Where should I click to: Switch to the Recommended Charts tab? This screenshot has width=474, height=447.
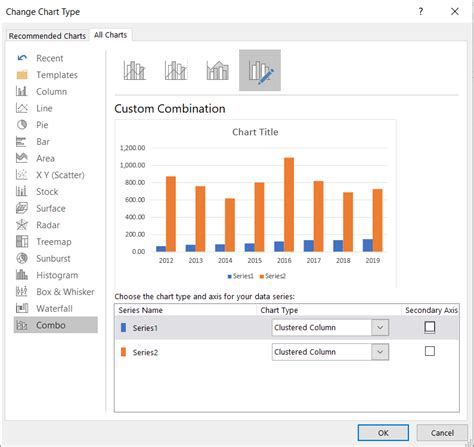pos(47,36)
